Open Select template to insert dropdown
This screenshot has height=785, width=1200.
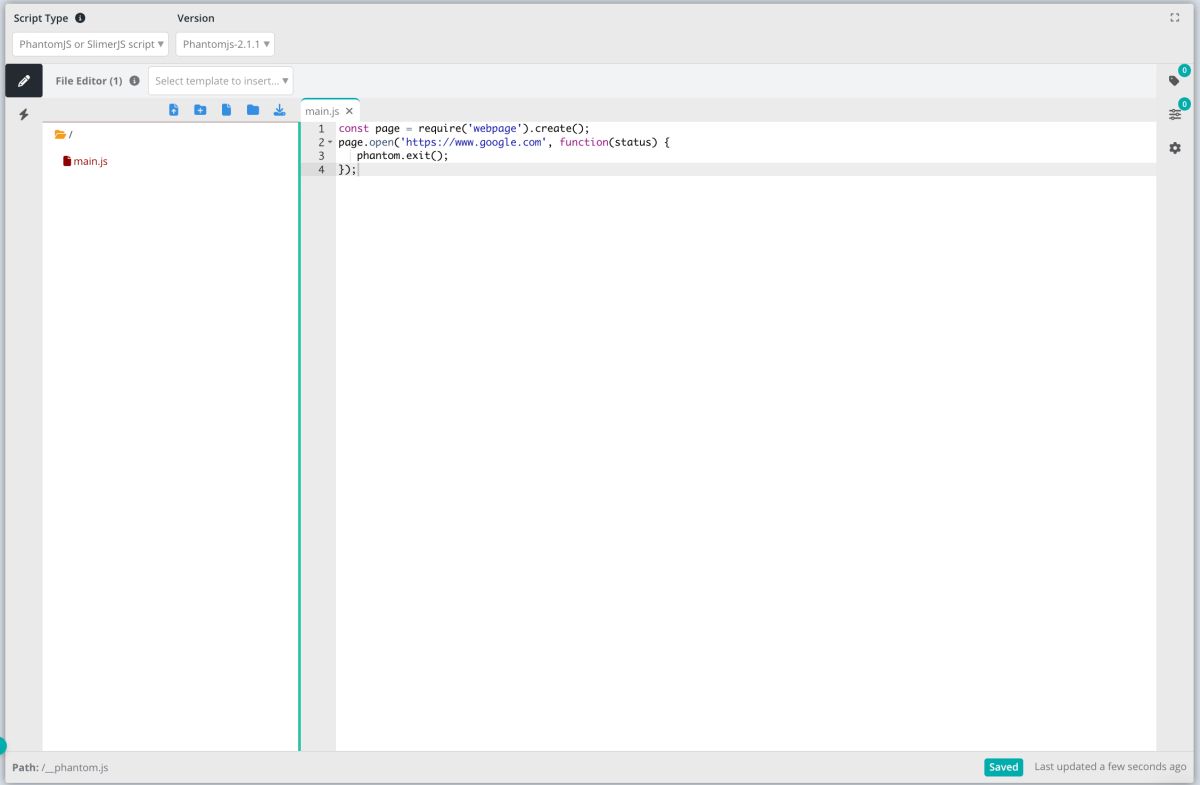point(221,81)
